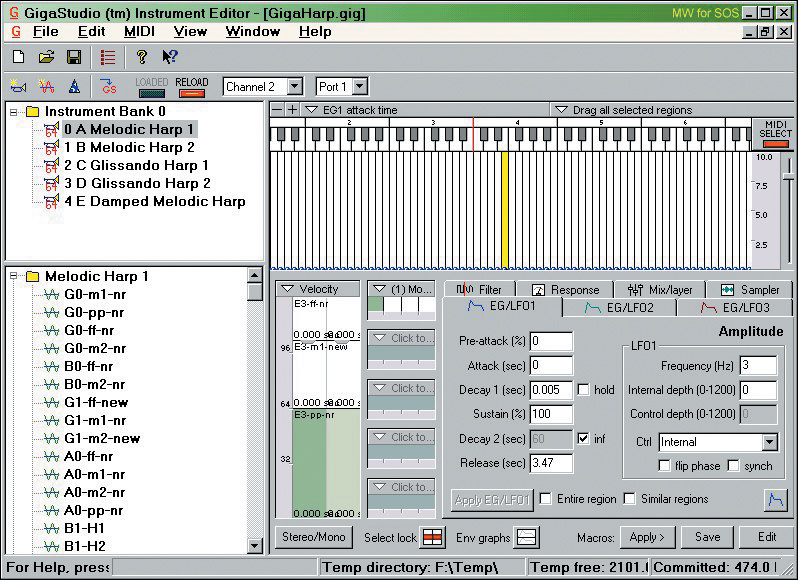Save using the floppy disk icon
Screen dimensions: 798x580
tap(73, 58)
